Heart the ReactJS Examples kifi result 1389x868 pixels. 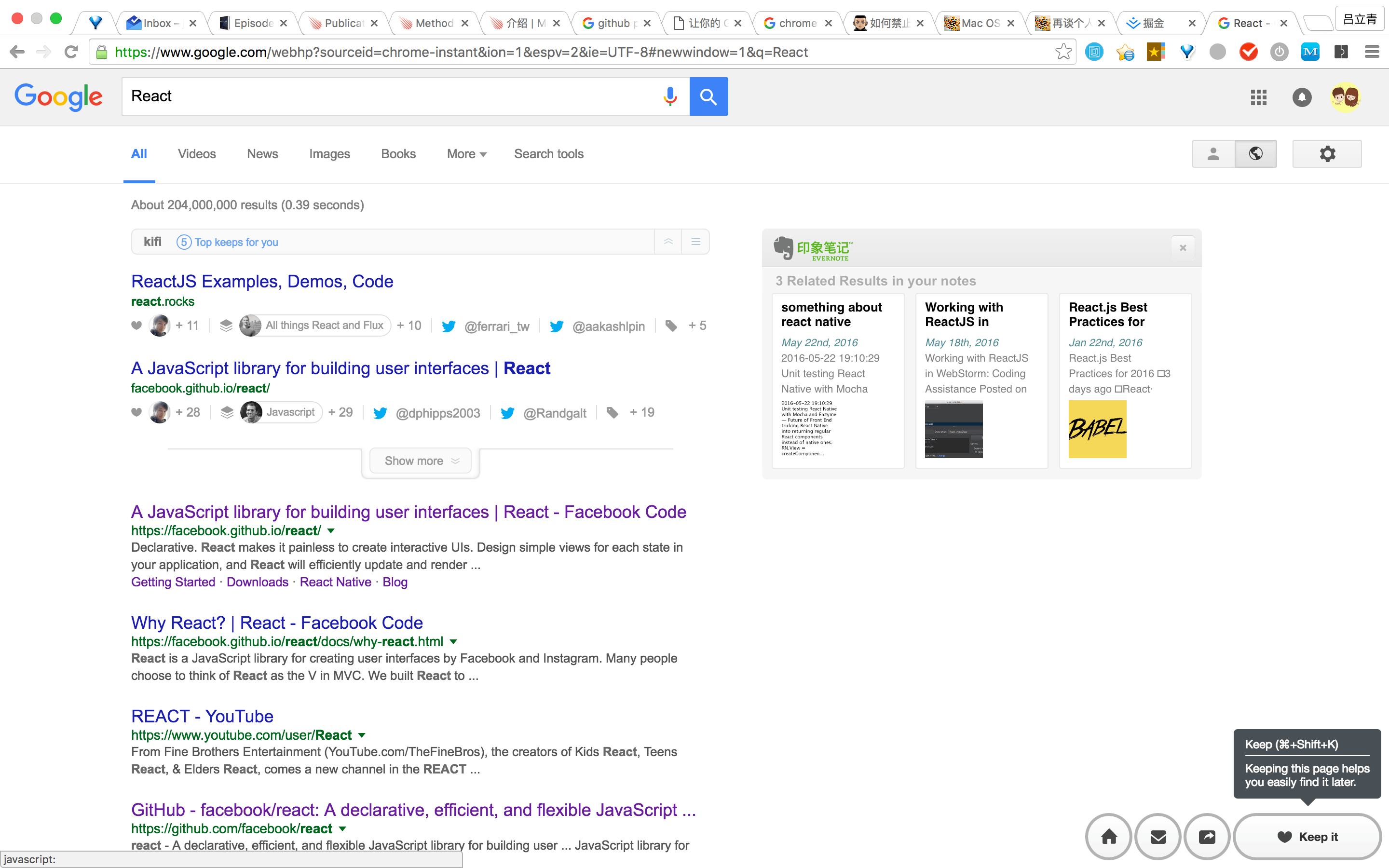[136, 325]
